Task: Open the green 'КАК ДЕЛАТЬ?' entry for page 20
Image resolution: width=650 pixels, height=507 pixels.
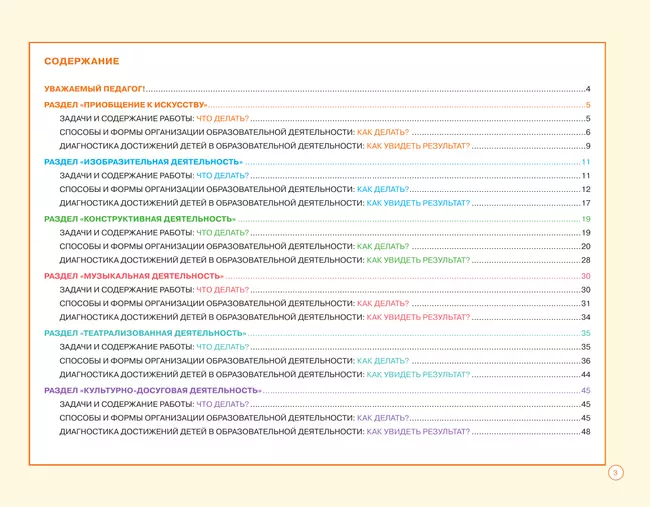Action: 383,247
